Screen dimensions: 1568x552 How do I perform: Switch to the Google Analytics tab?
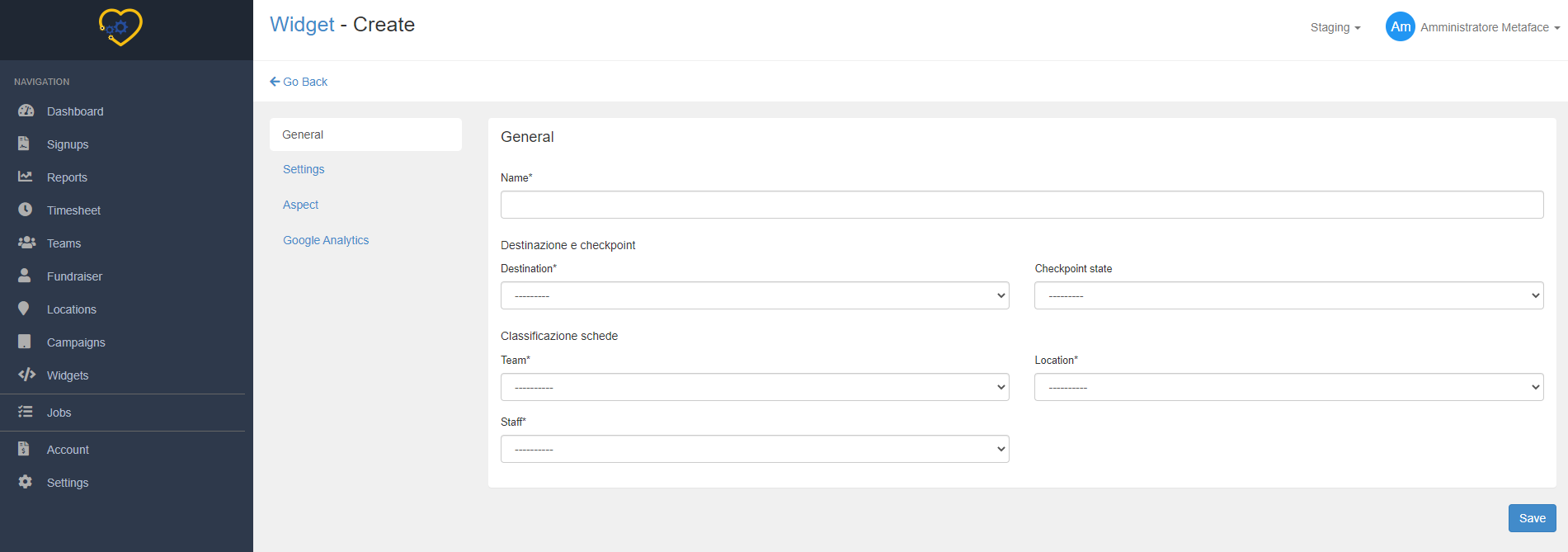[326, 240]
